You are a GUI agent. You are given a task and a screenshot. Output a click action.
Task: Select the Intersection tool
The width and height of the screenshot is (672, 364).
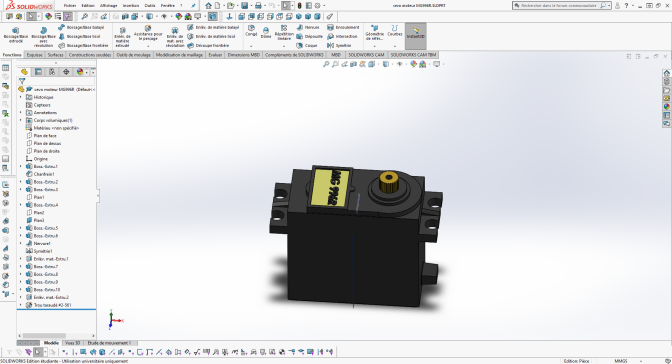(x=342, y=36)
